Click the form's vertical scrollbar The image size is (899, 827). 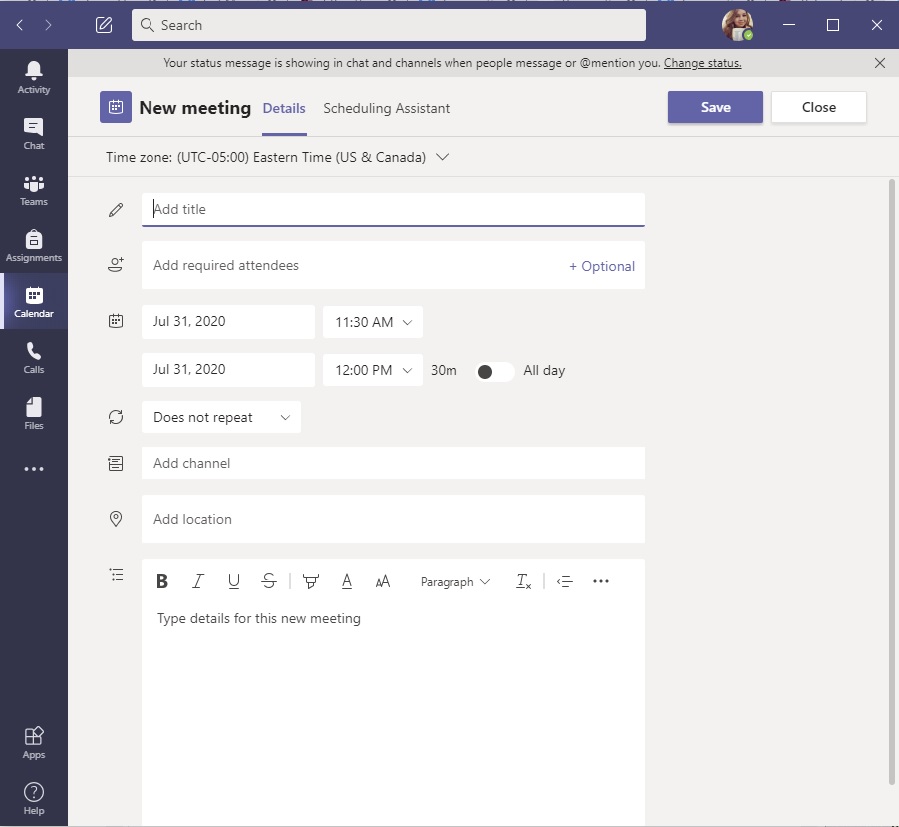pyautogui.click(x=892, y=482)
